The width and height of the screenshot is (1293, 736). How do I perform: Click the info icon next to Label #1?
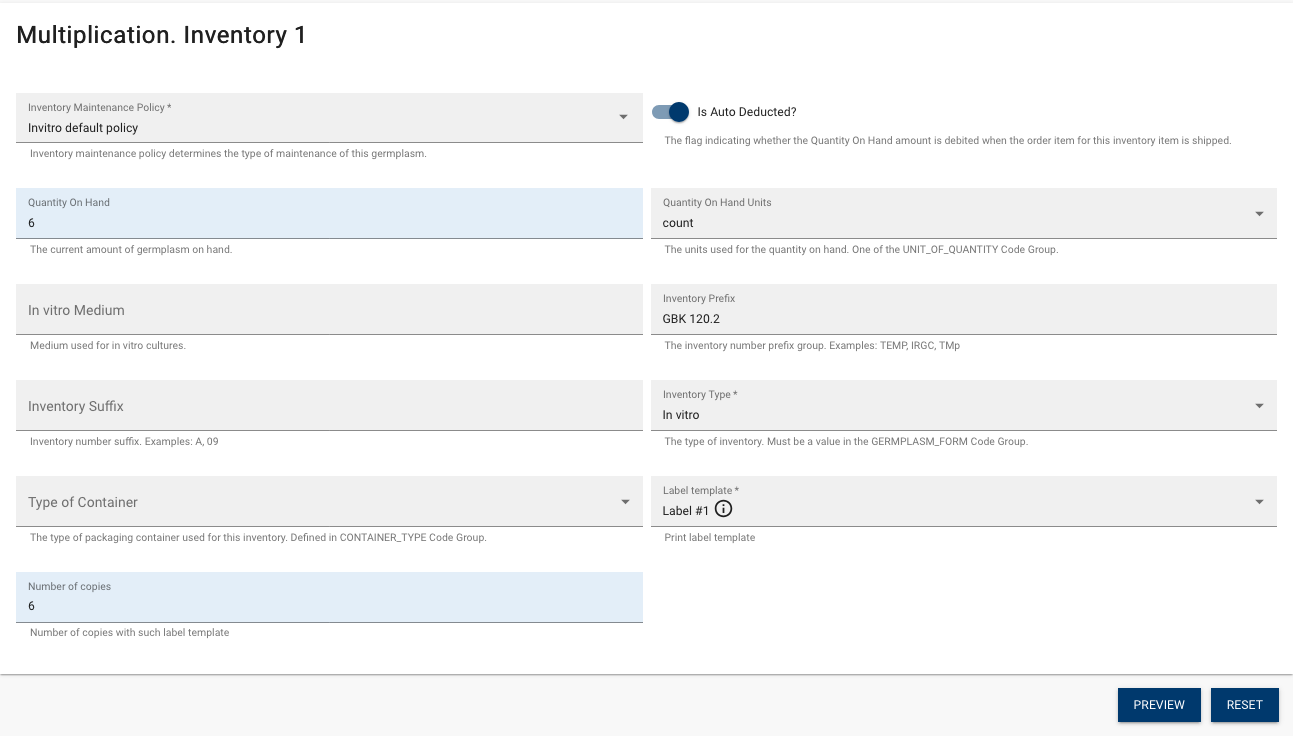724,509
